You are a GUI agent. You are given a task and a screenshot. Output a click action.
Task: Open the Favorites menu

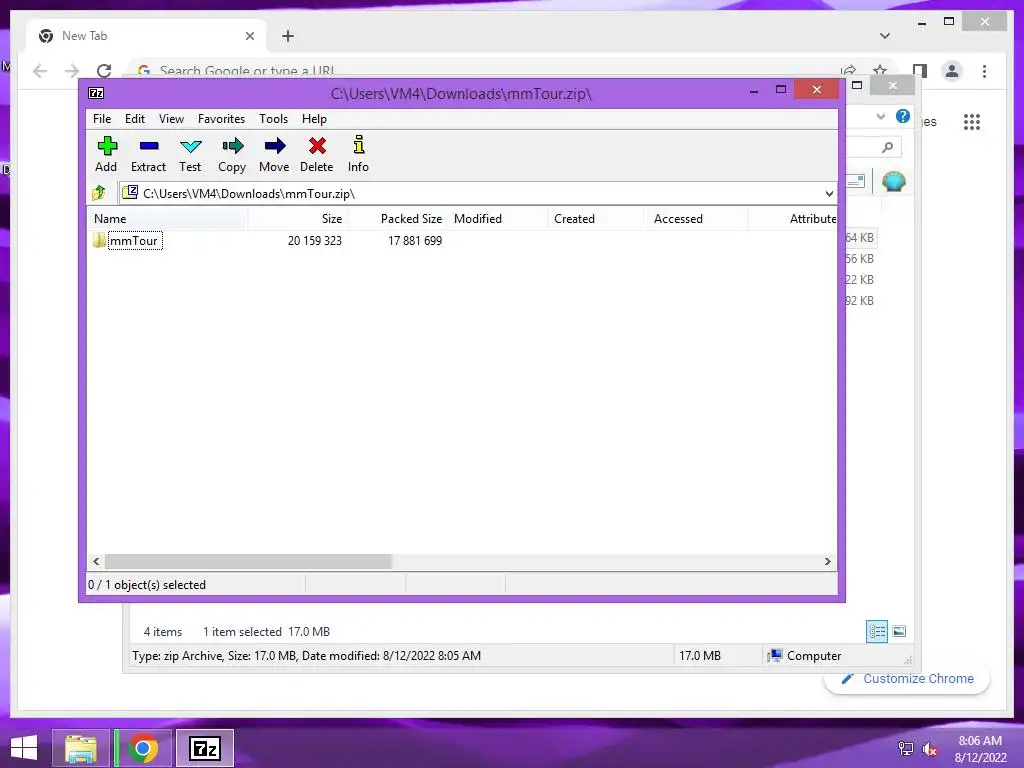(x=221, y=119)
